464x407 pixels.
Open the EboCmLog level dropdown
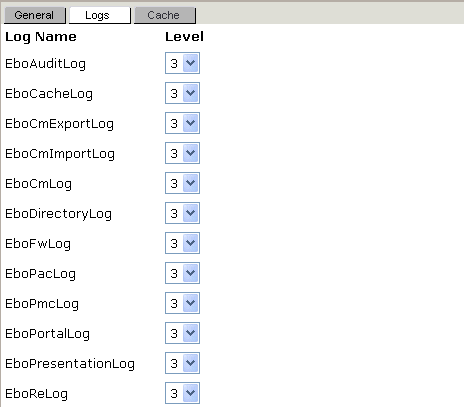coord(182,183)
